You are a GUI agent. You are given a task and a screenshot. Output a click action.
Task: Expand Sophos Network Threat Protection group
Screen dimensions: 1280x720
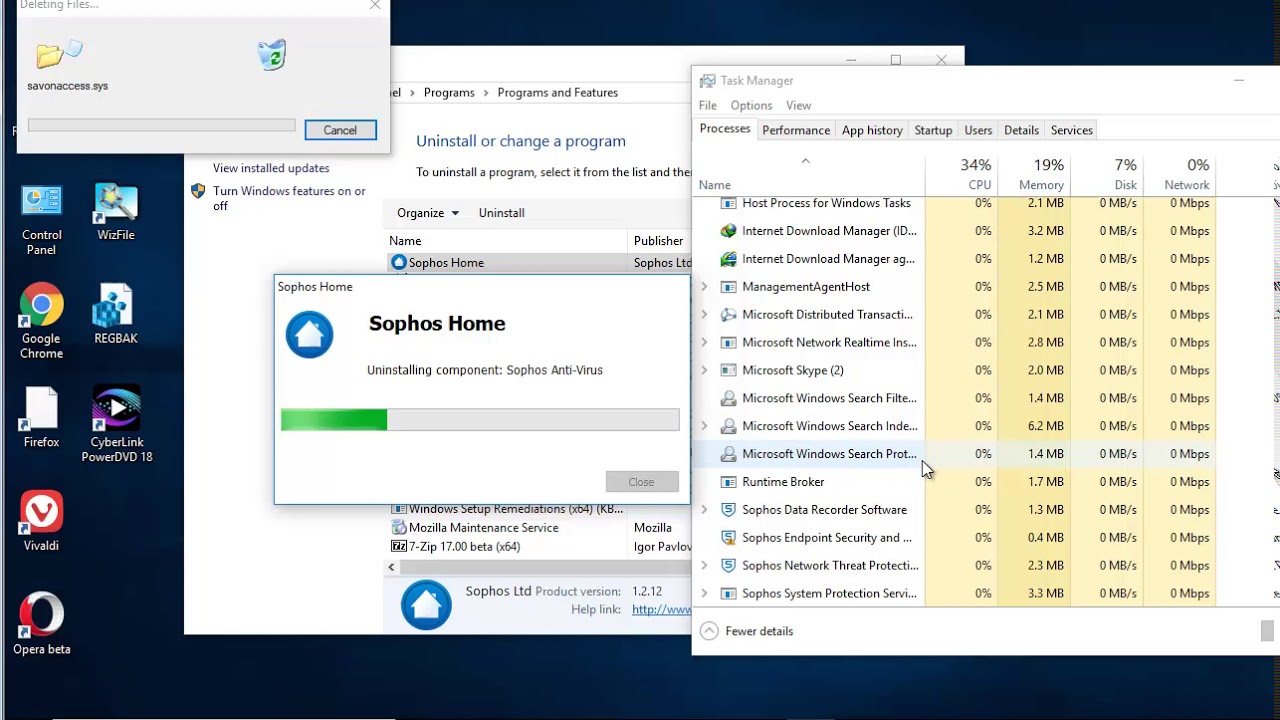click(704, 566)
